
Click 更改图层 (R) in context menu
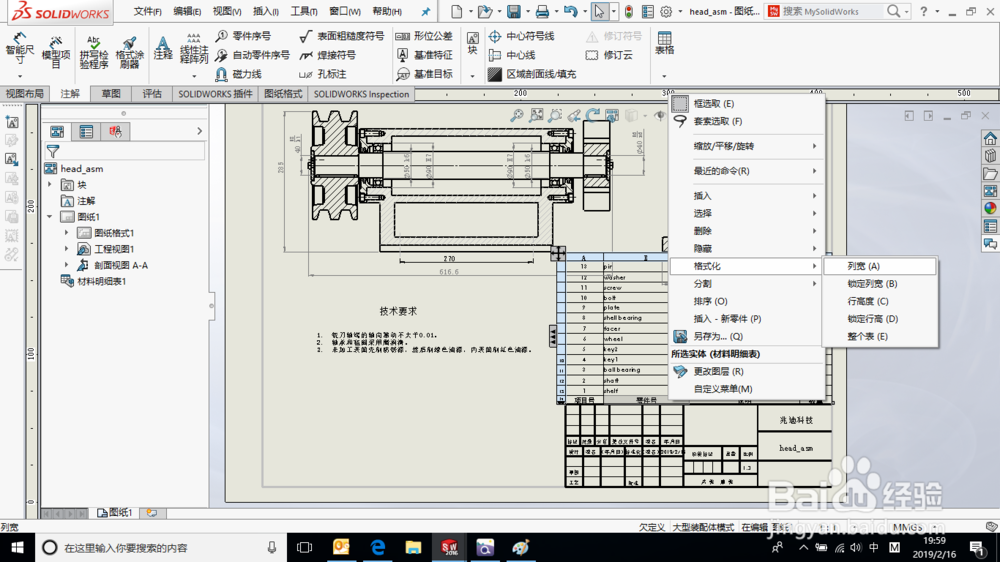point(746,371)
